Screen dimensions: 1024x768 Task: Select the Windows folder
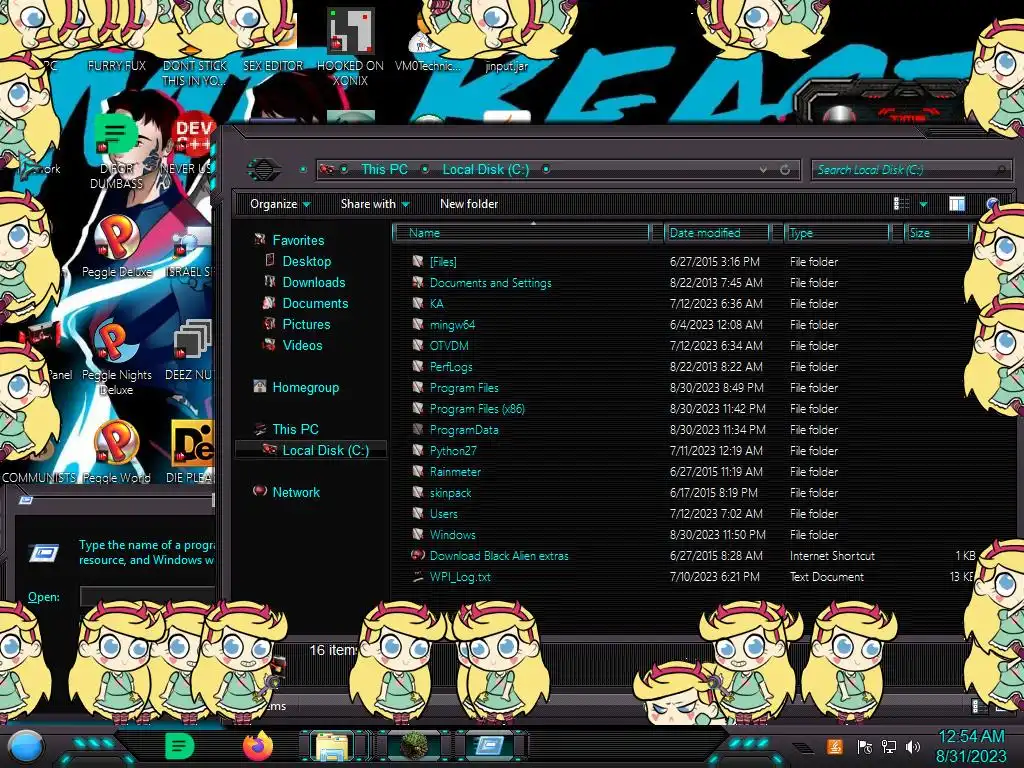pos(452,534)
